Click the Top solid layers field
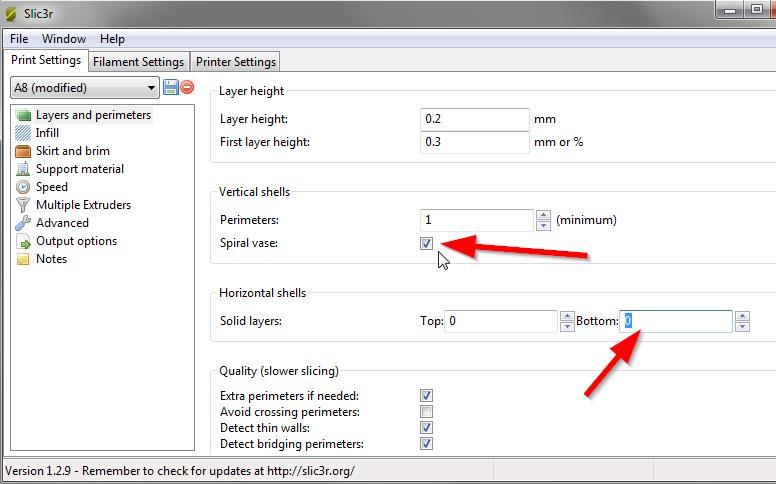776x484 pixels. click(501, 321)
